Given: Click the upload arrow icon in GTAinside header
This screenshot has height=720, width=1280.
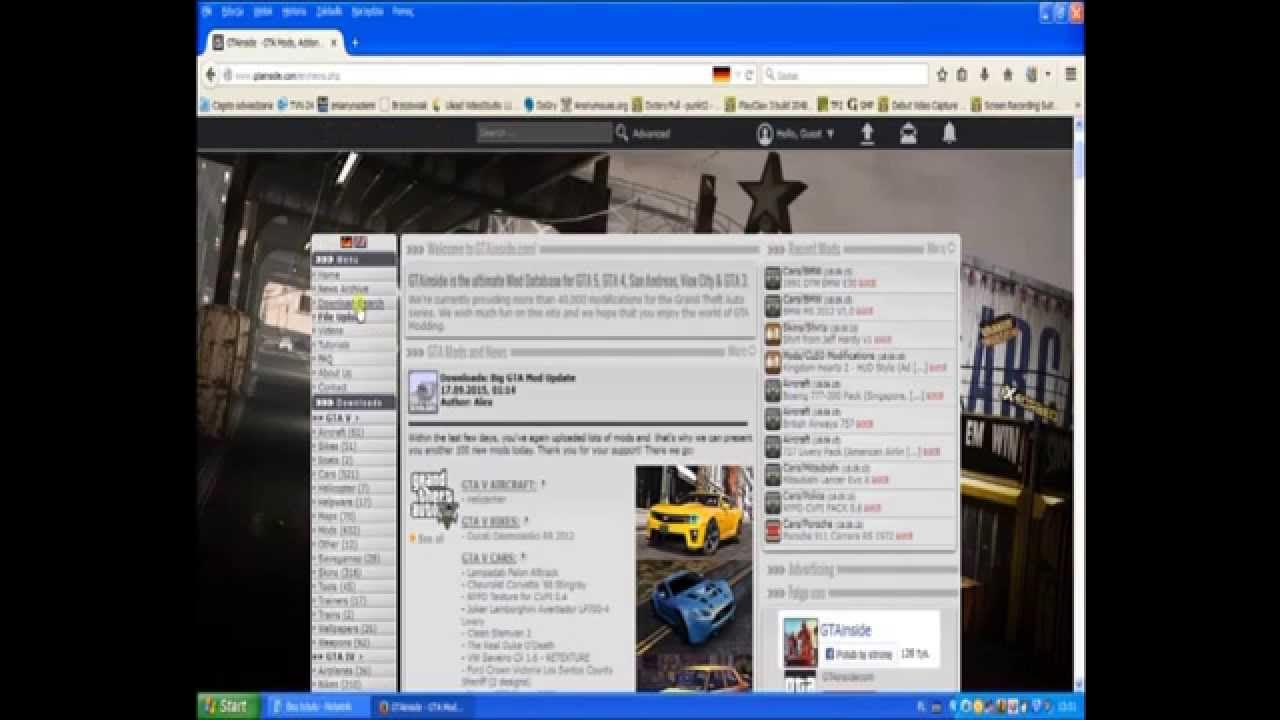Looking at the screenshot, I should [867, 133].
